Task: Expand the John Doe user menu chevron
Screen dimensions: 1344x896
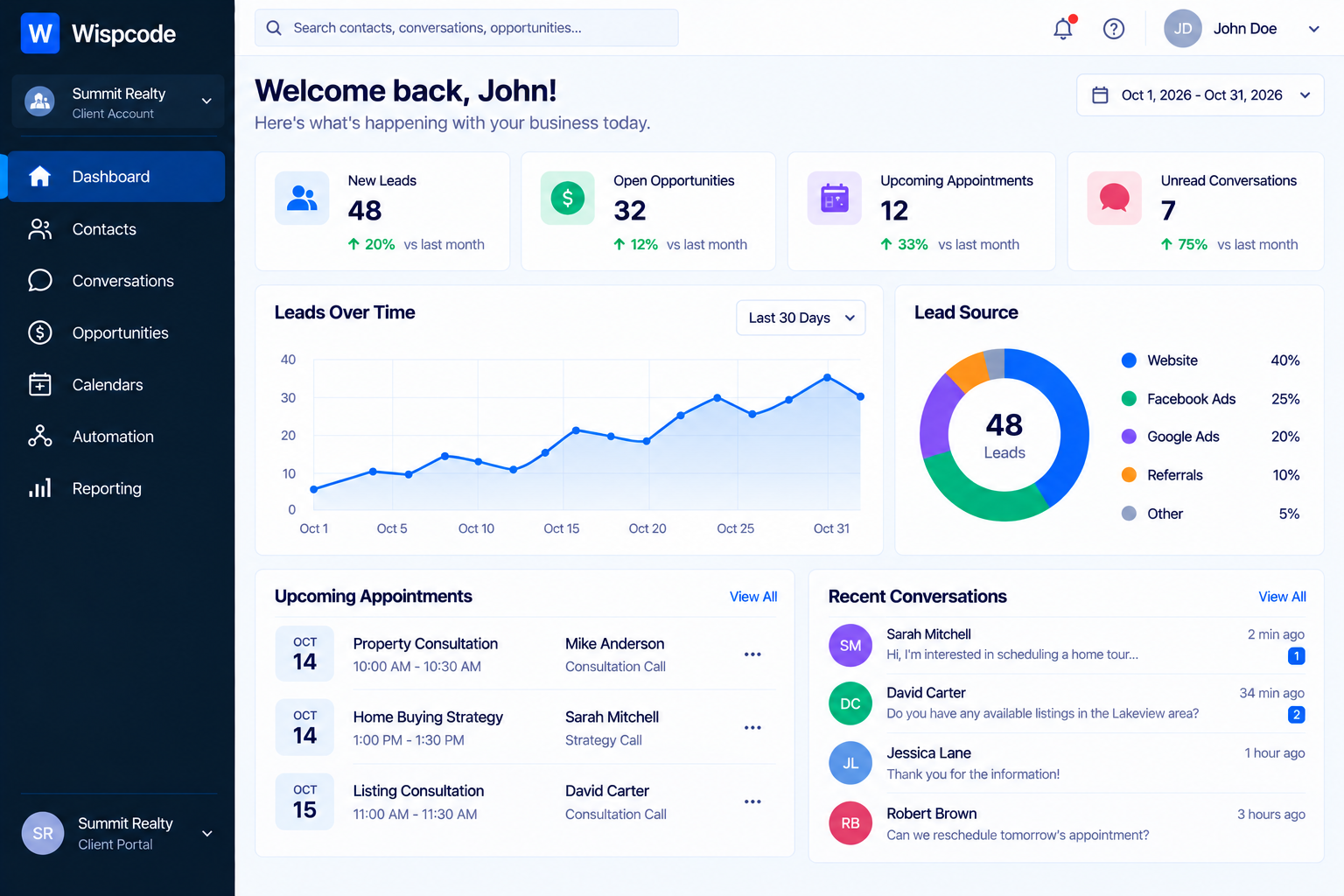Action: coord(1313,29)
